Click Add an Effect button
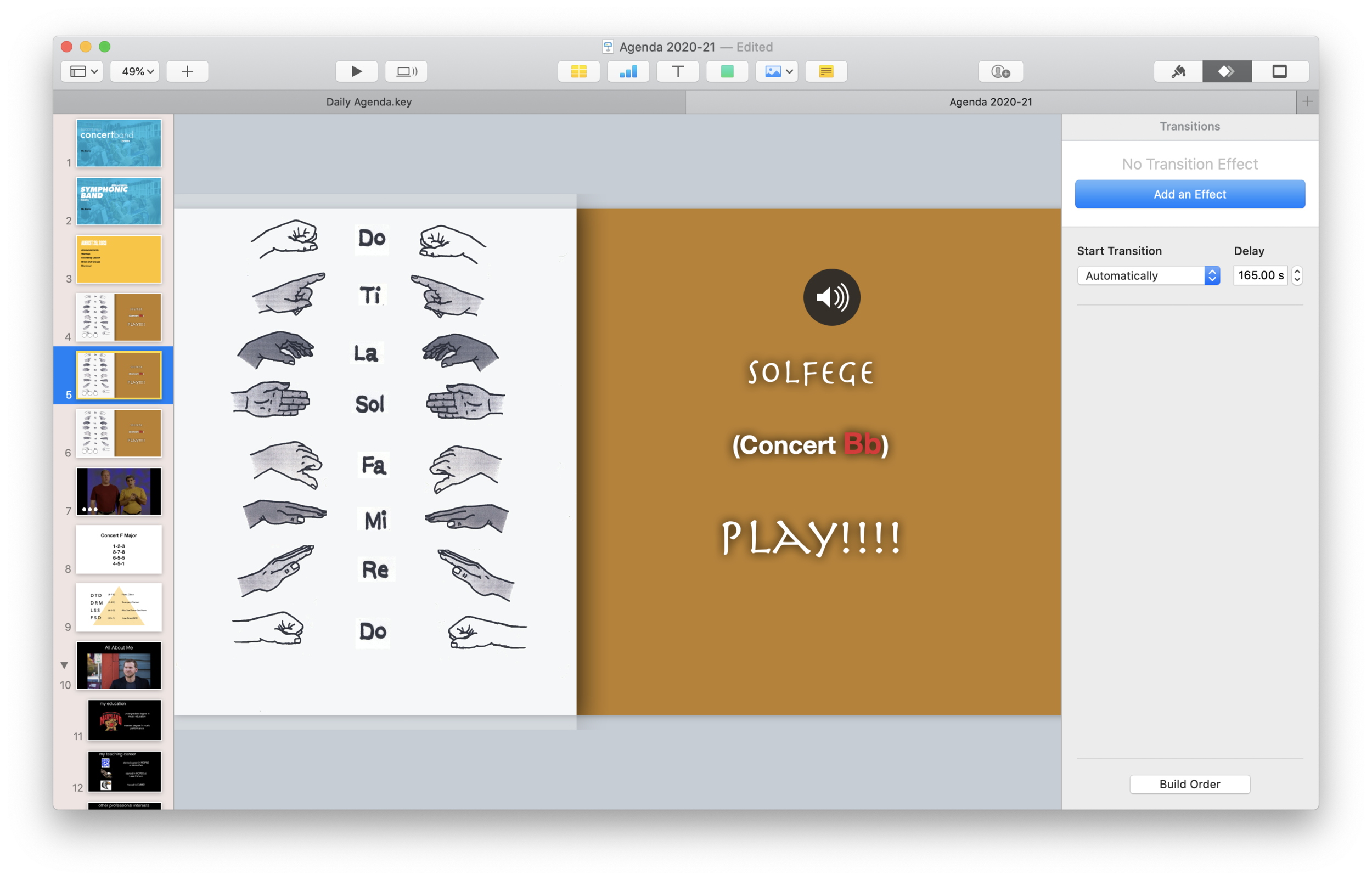 click(1190, 194)
